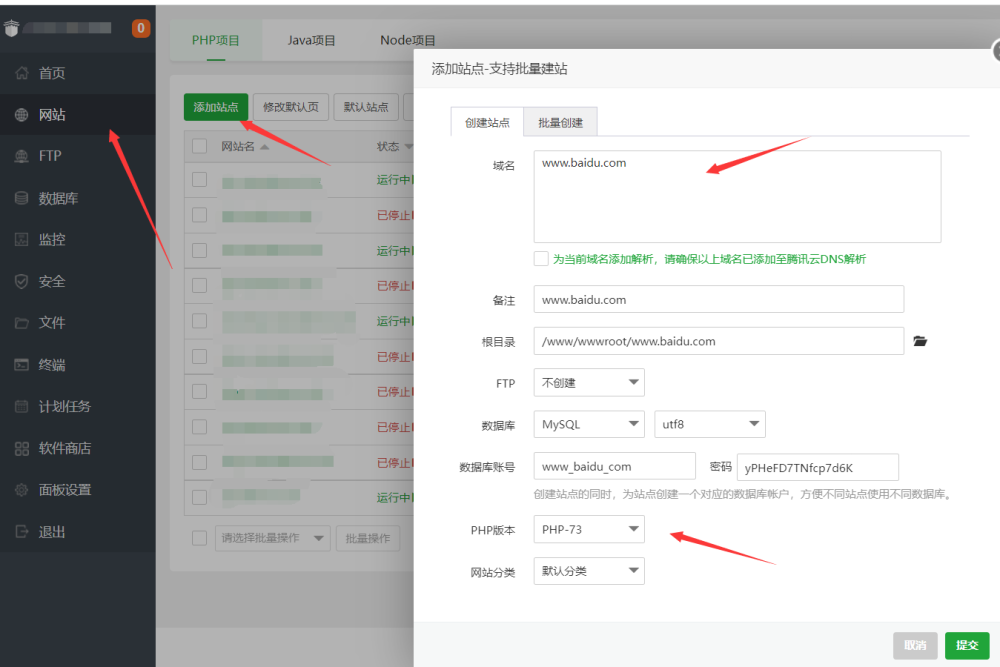Open the FTP 不创建 dropdown
Screen dimensions: 1000x667
(589, 382)
